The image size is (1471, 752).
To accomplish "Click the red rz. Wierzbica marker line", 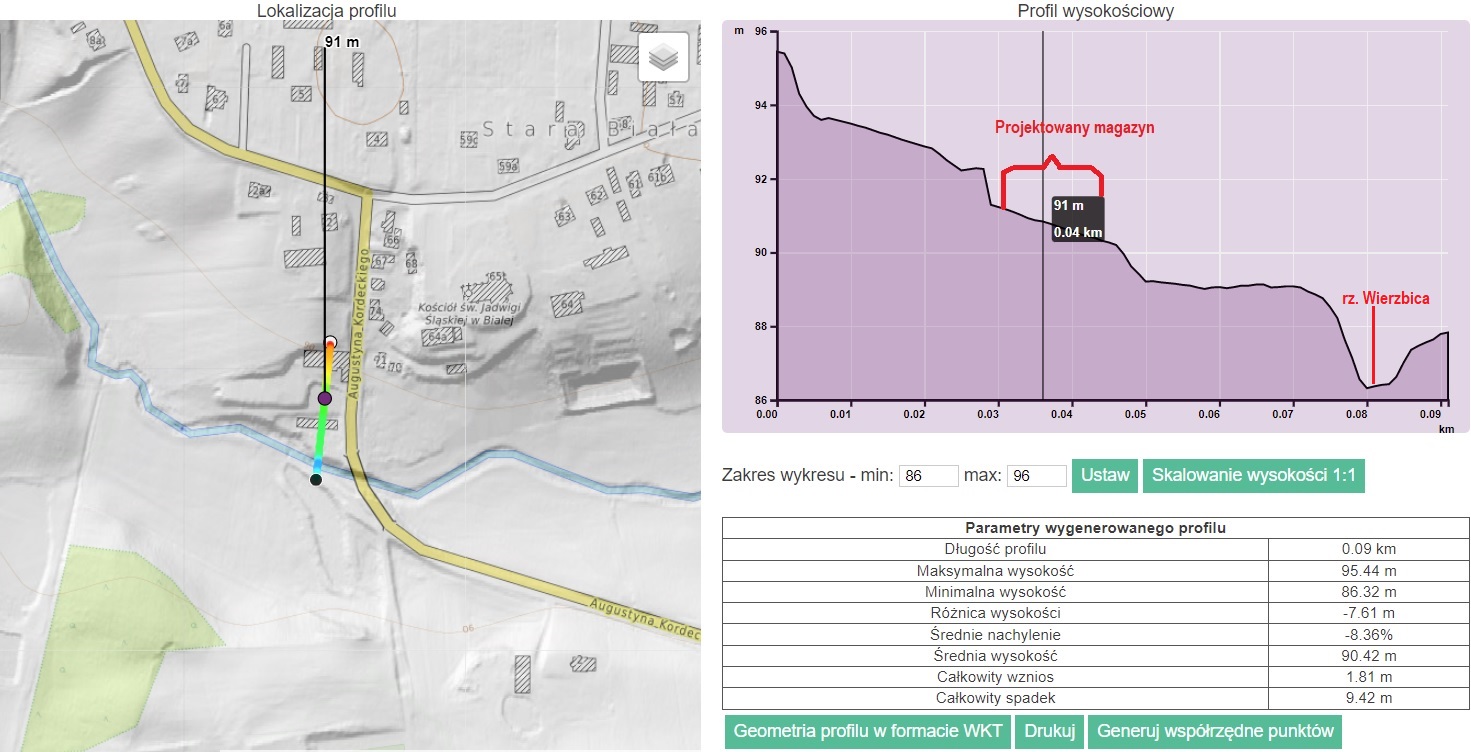I will coord(1373,345).
